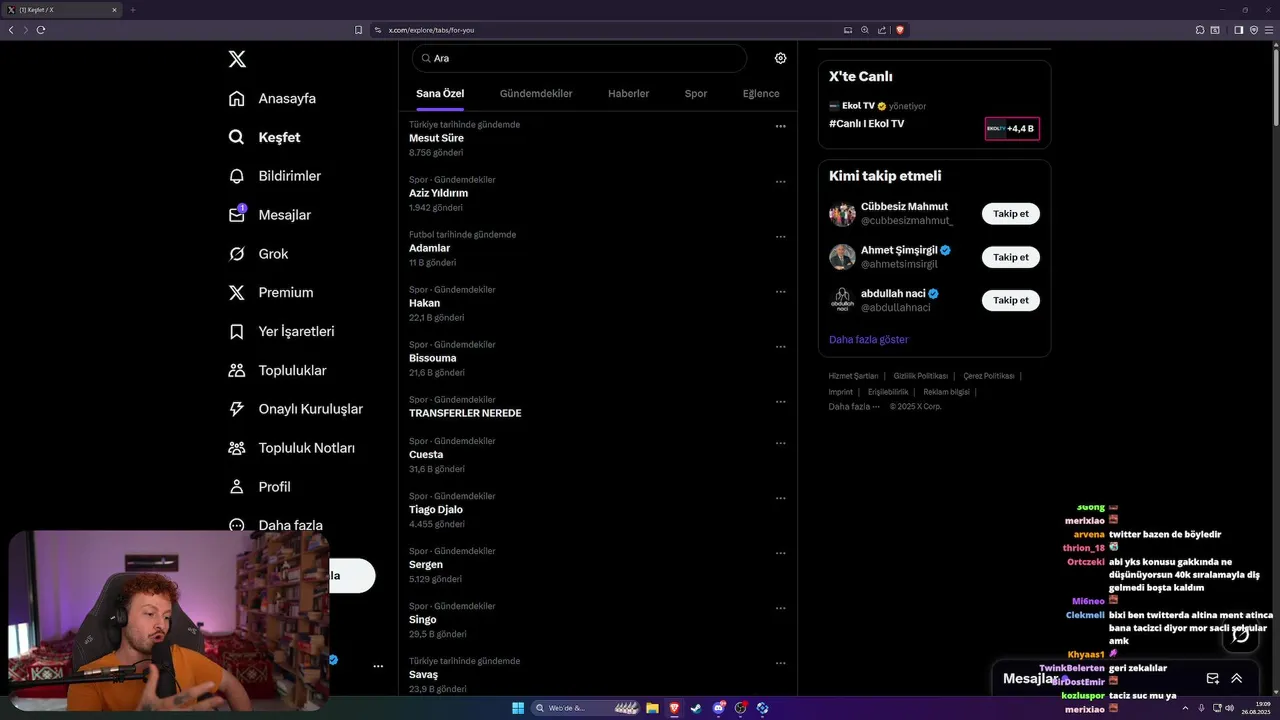Open more options for Hakan trend
Image resolution: width=1280 pixels, height=720 pixels.
coord(780,292)
